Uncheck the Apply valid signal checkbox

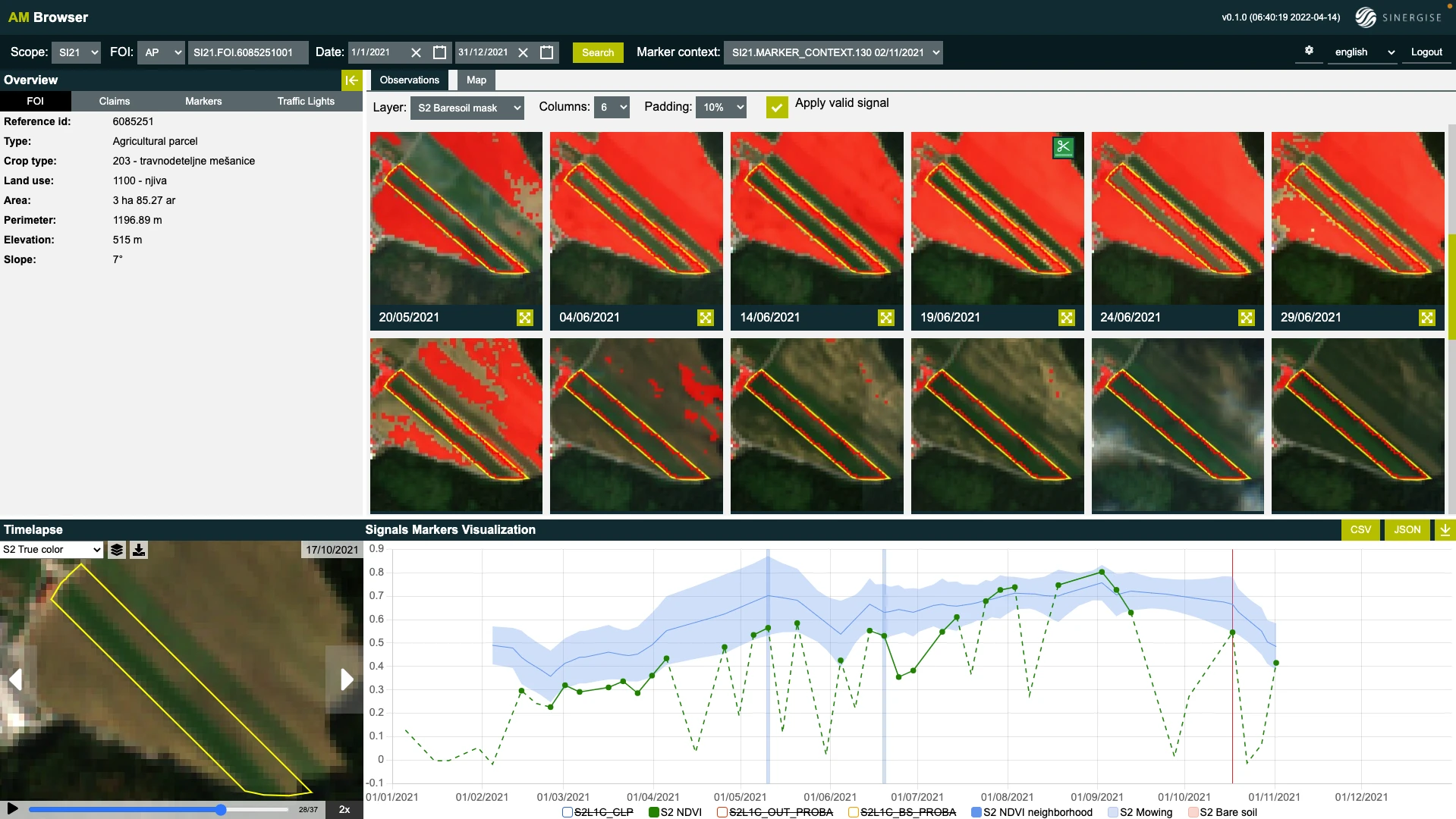[x=776, y=107]
